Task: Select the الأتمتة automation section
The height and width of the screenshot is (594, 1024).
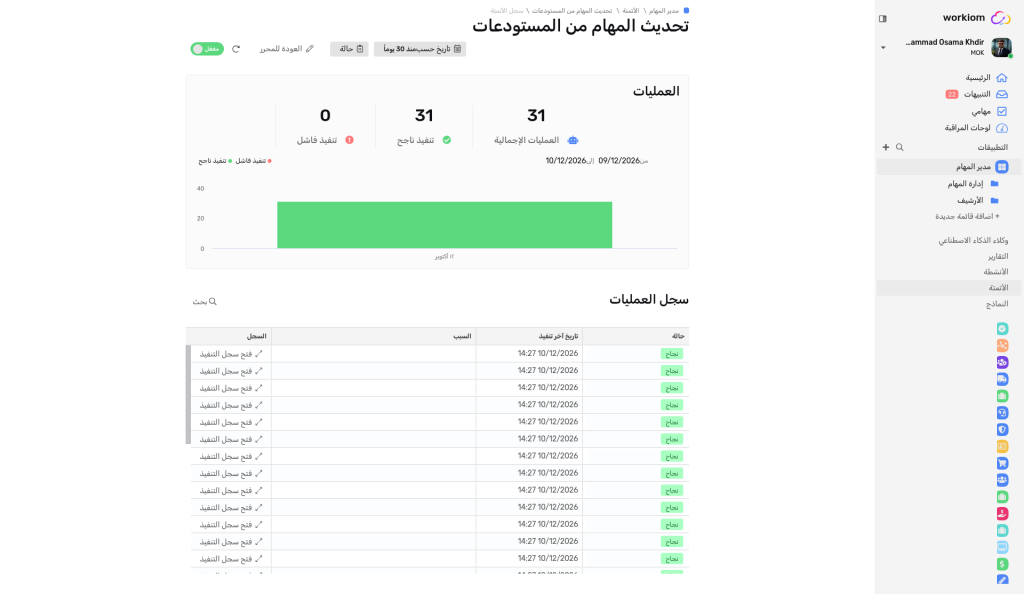Action: point(949,288)
